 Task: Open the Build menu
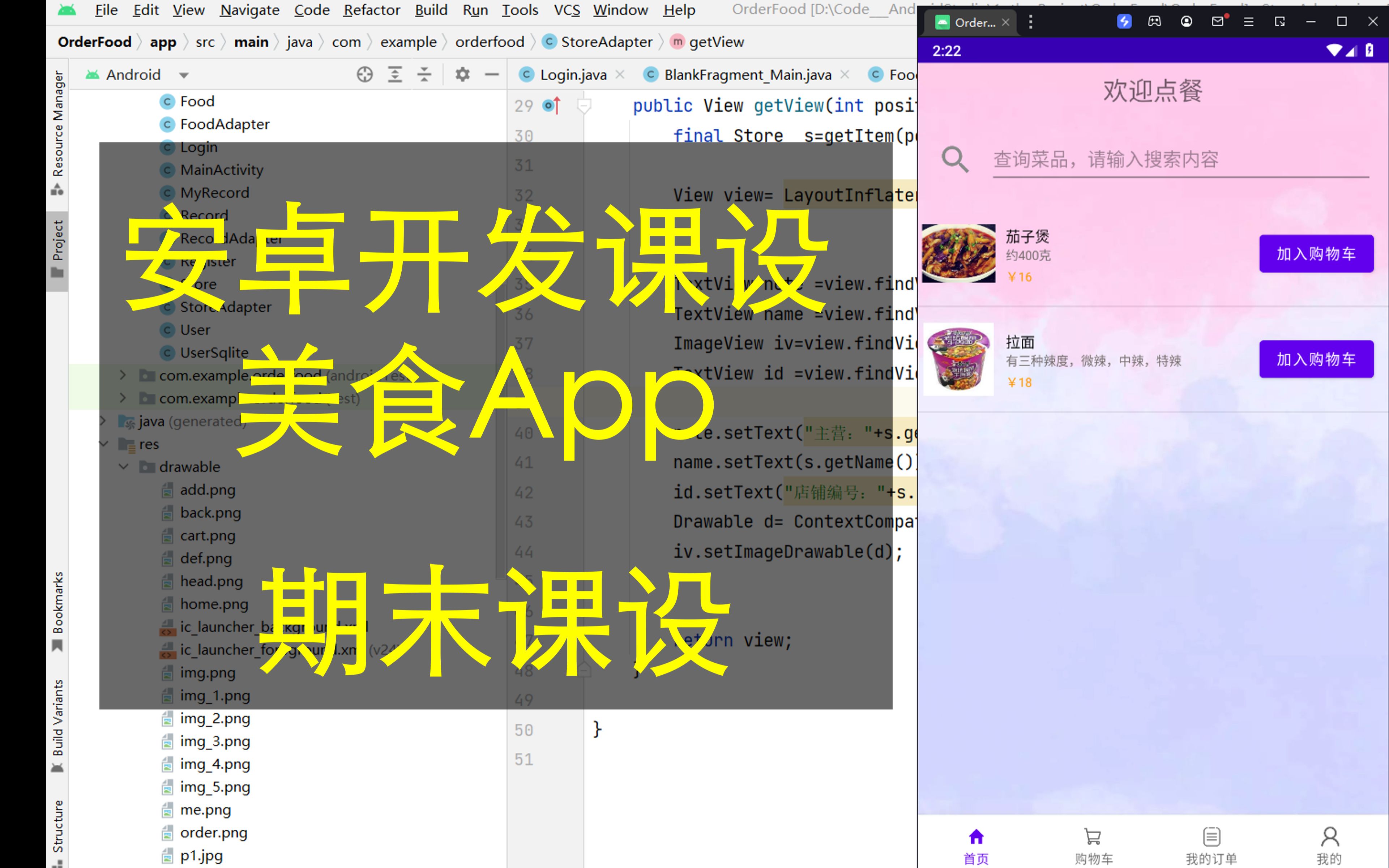[x=431, y=10]
